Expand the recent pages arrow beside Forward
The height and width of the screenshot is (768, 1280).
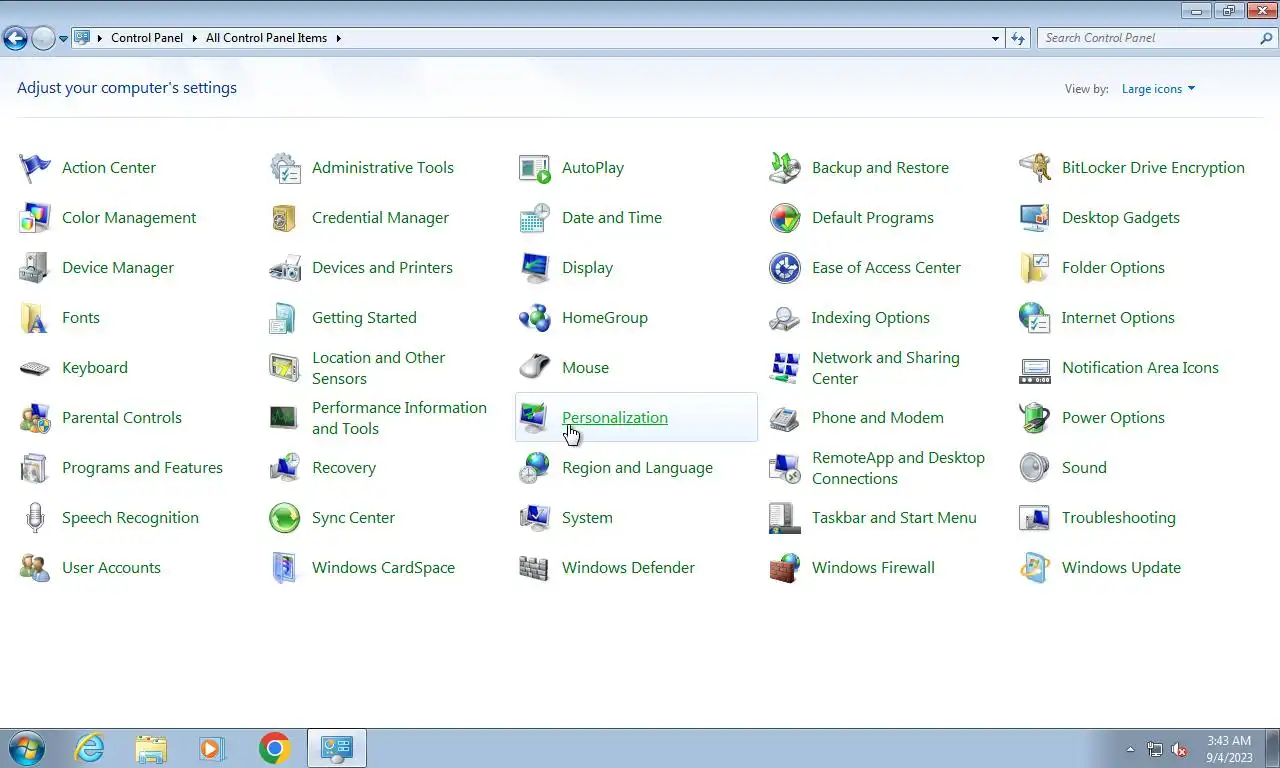point(63,39)
